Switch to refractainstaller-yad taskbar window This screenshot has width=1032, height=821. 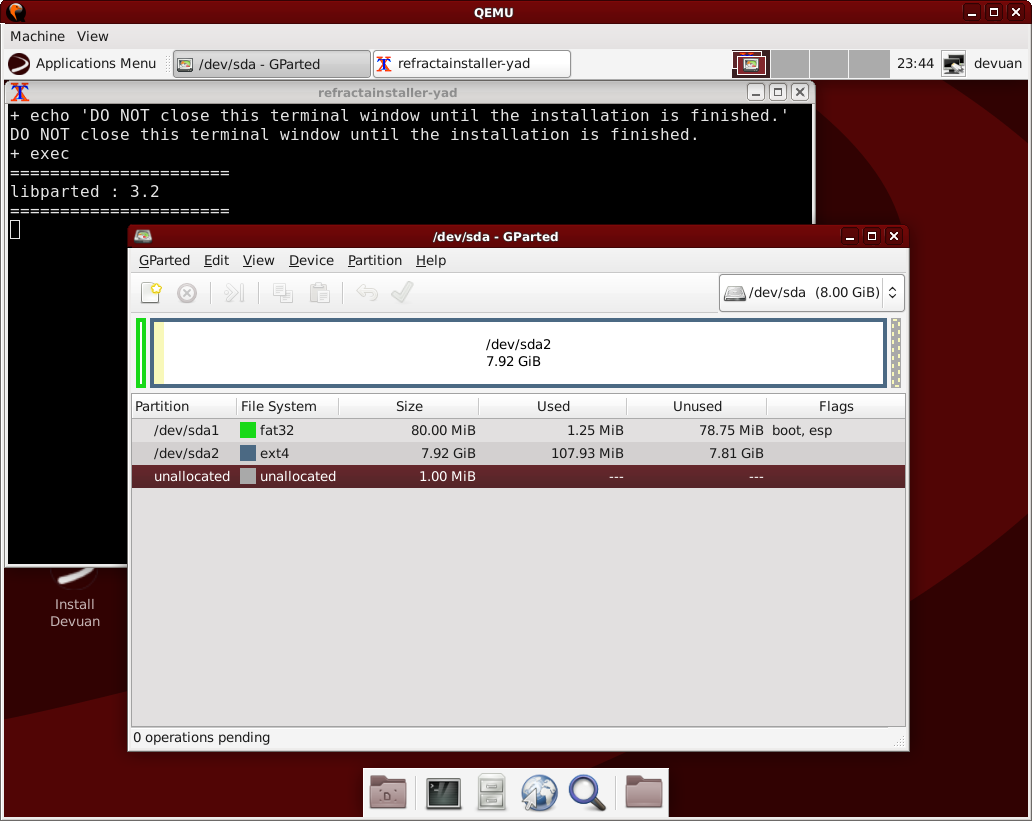(x=471, y=64)
